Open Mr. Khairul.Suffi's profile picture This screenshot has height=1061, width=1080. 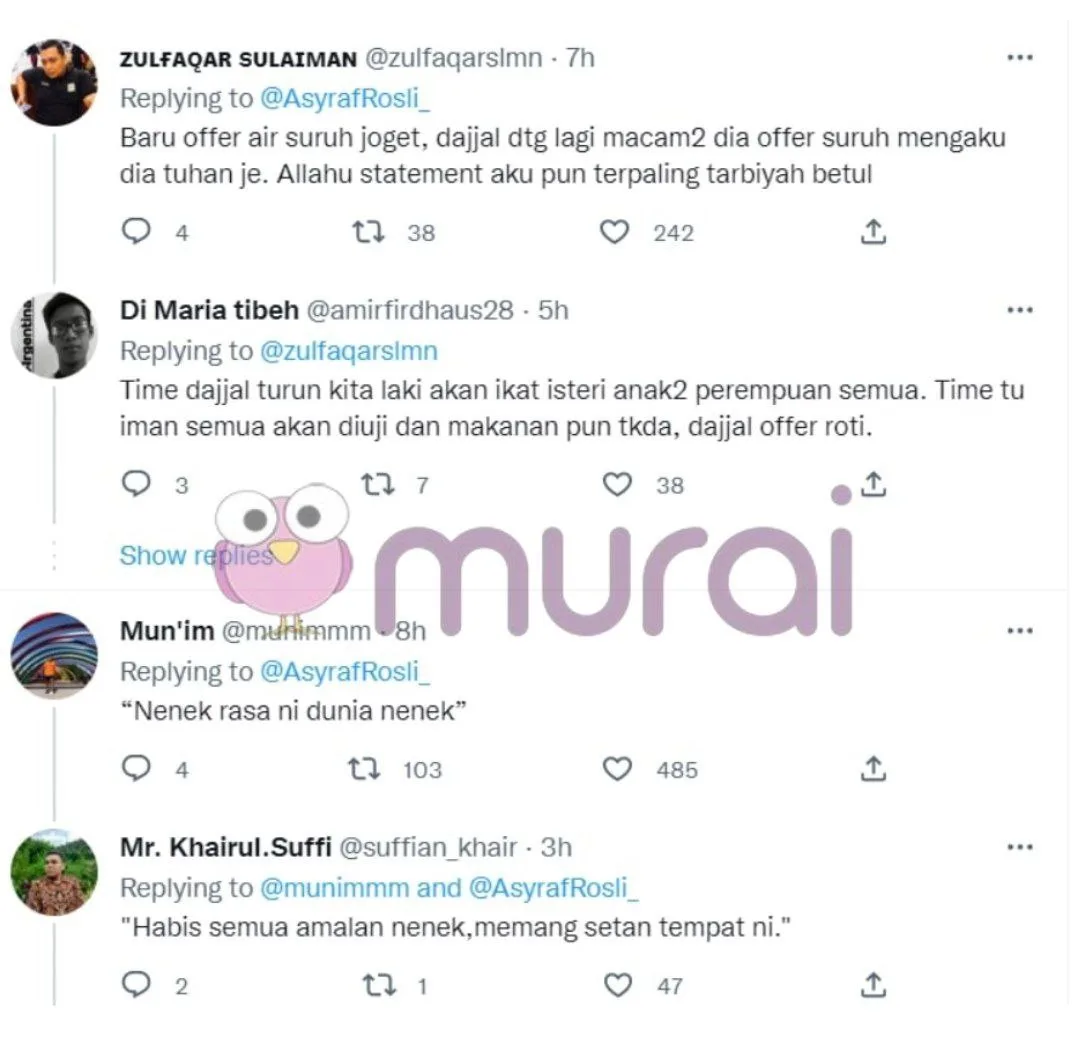[54, 872]
